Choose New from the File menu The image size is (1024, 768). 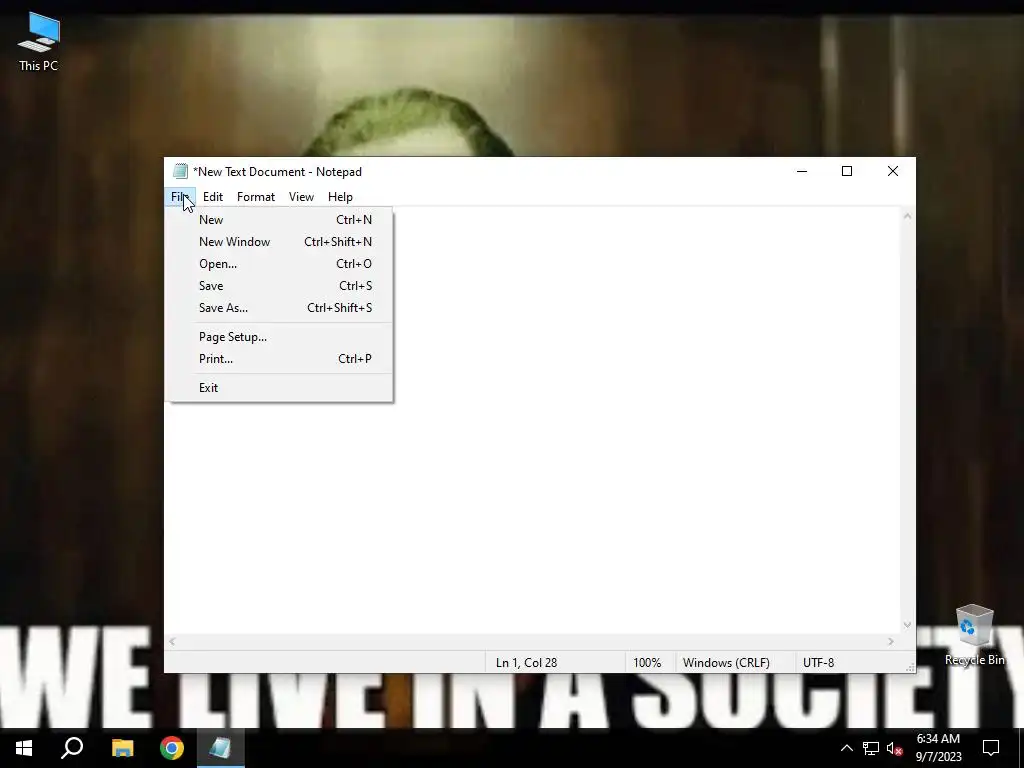281,220
